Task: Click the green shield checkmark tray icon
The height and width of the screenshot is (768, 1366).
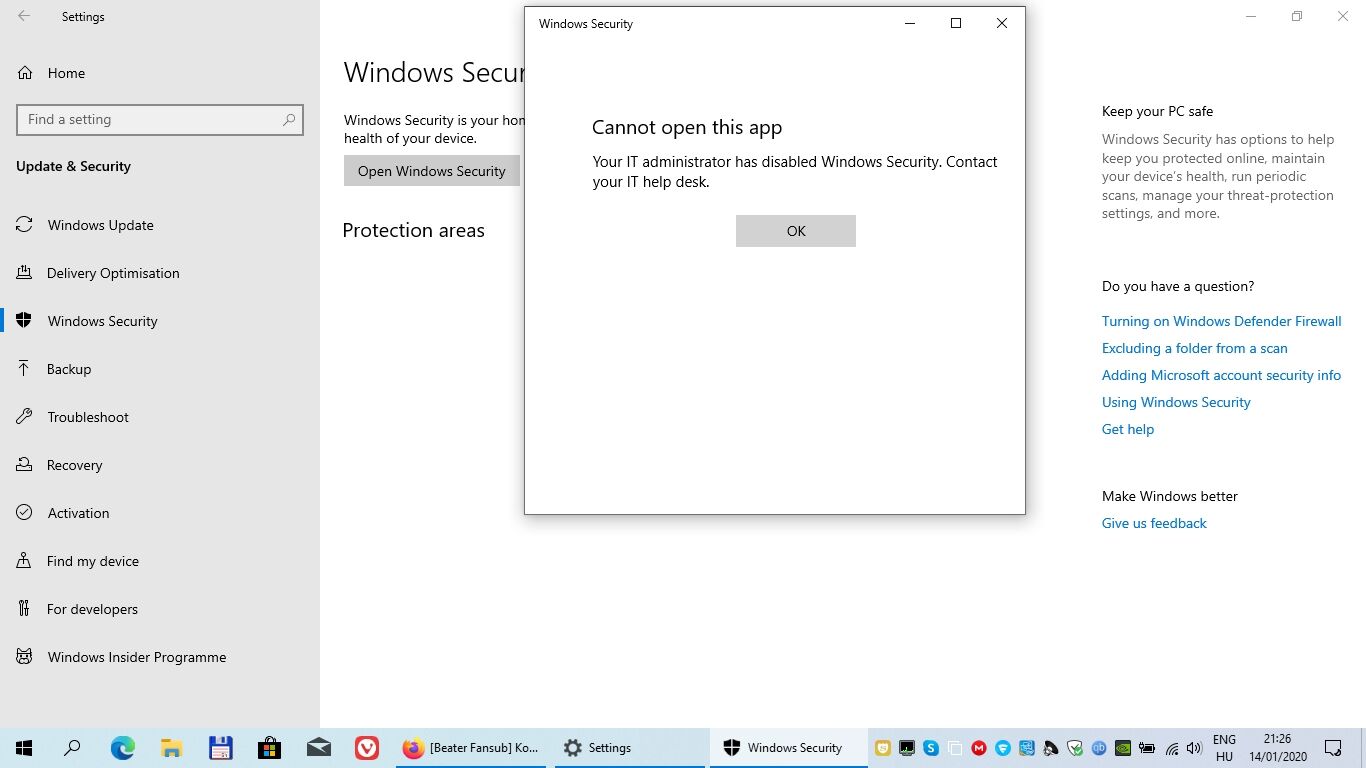Action: [x=1075, y=748]
